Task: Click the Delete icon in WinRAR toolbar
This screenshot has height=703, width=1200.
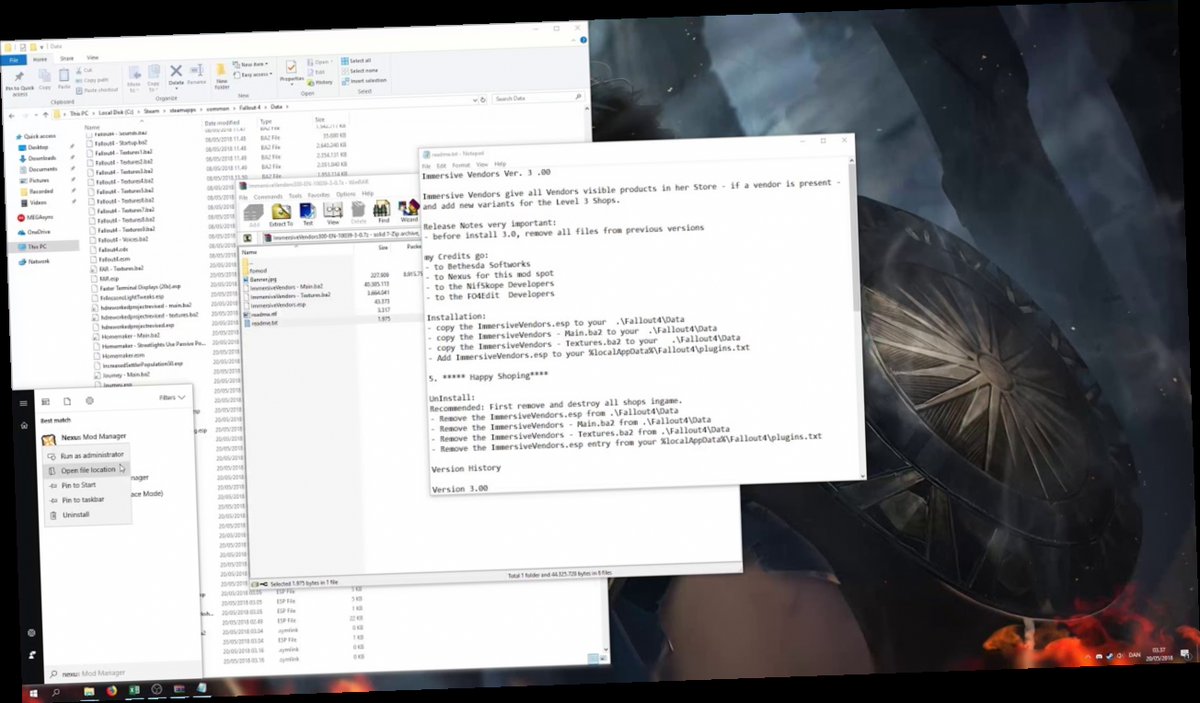Action: pyautogui.click(x=358, y=212)
